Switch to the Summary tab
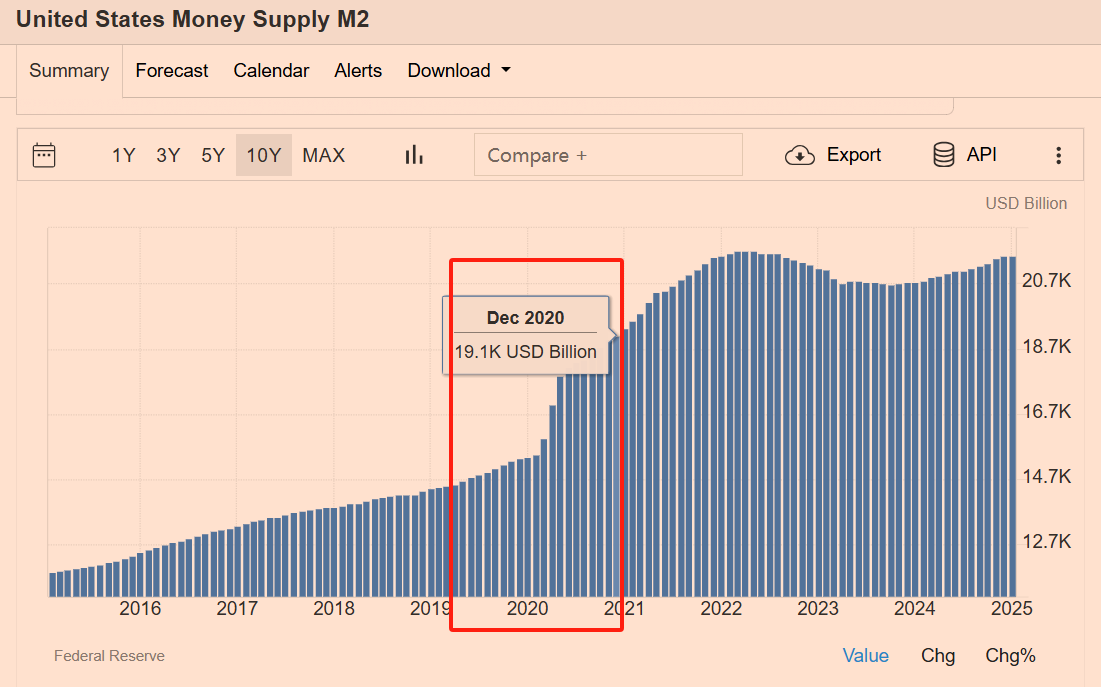 tap(69, 71)
